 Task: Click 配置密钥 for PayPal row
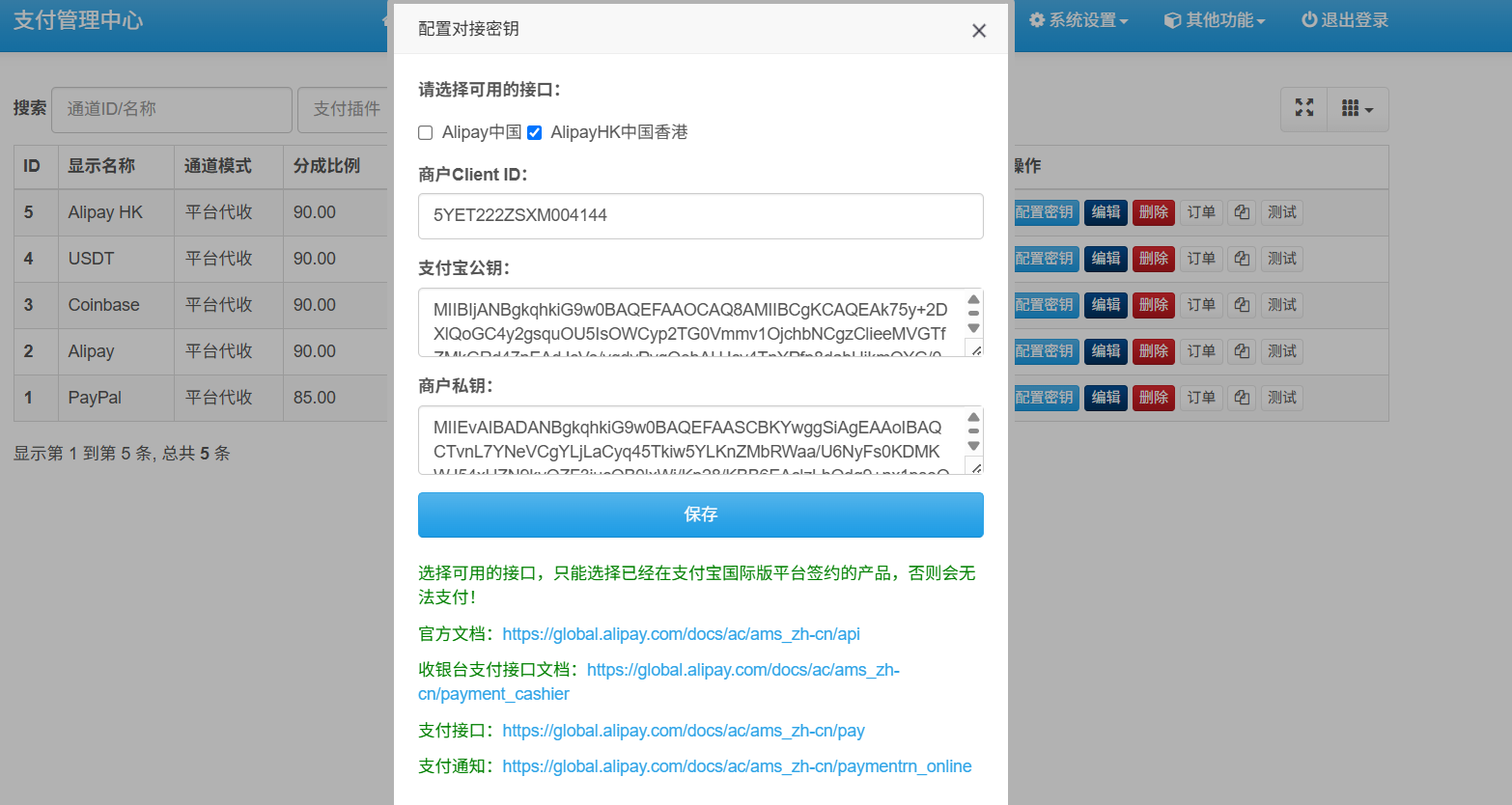(x=1045, y=398)
